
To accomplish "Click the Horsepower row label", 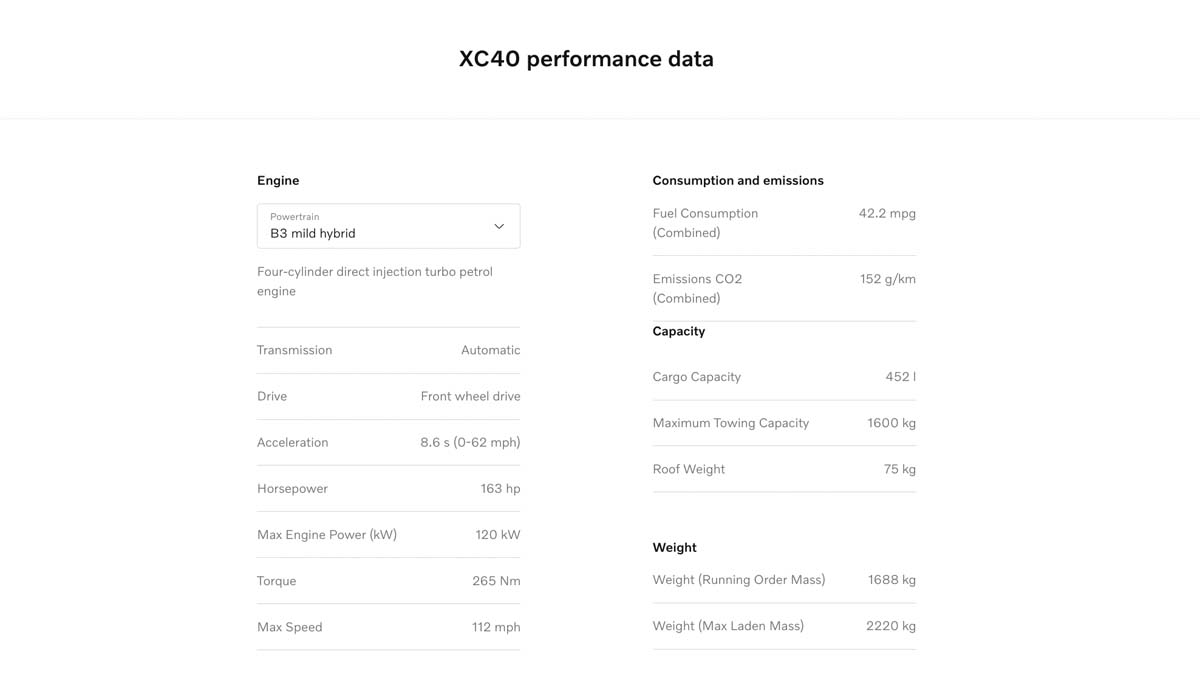I will (292, 489).
